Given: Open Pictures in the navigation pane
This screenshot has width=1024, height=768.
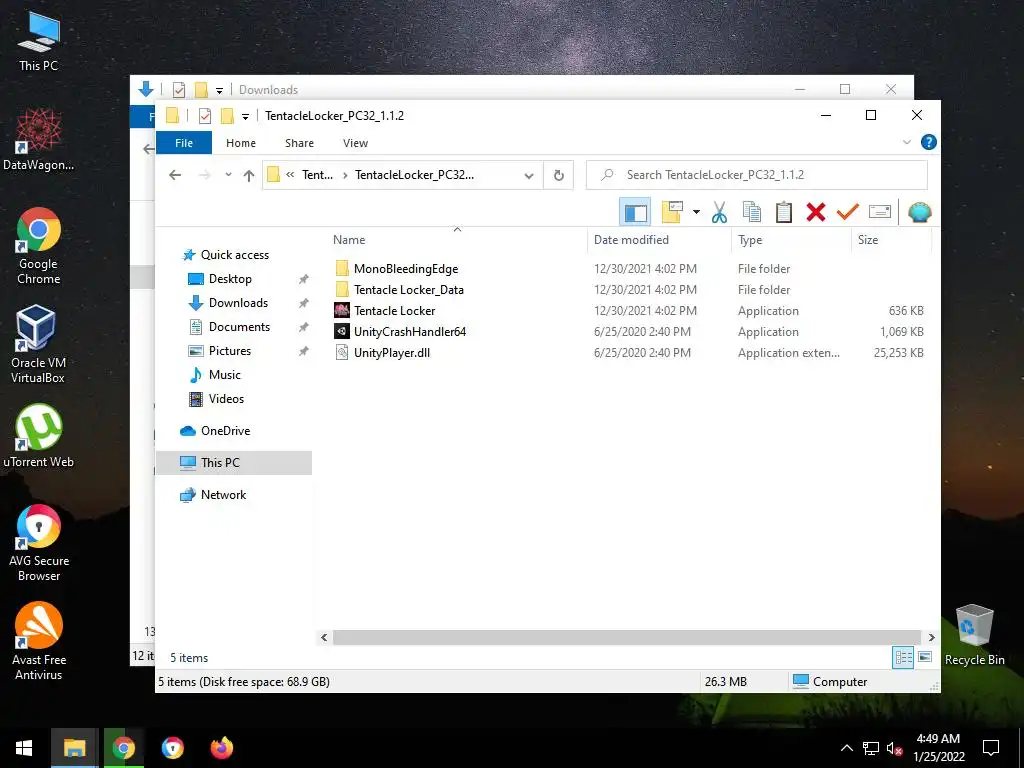Looking at the screenshot, I should click(229, 351).
